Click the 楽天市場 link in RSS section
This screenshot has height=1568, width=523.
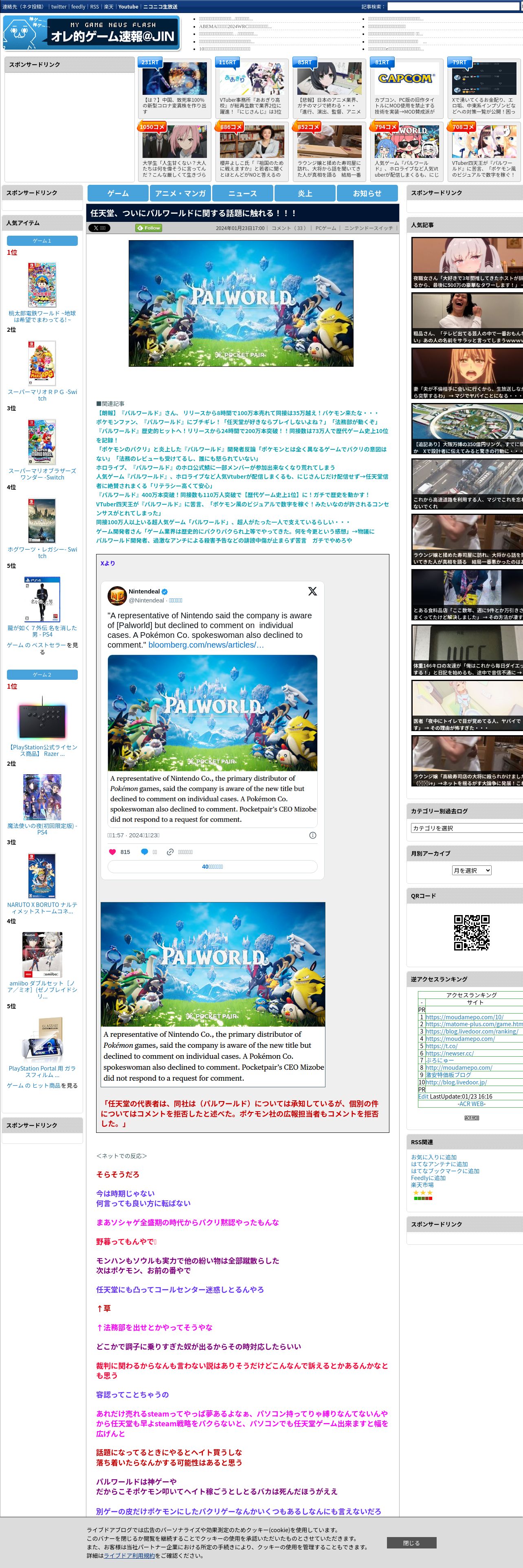(422, 1185)
